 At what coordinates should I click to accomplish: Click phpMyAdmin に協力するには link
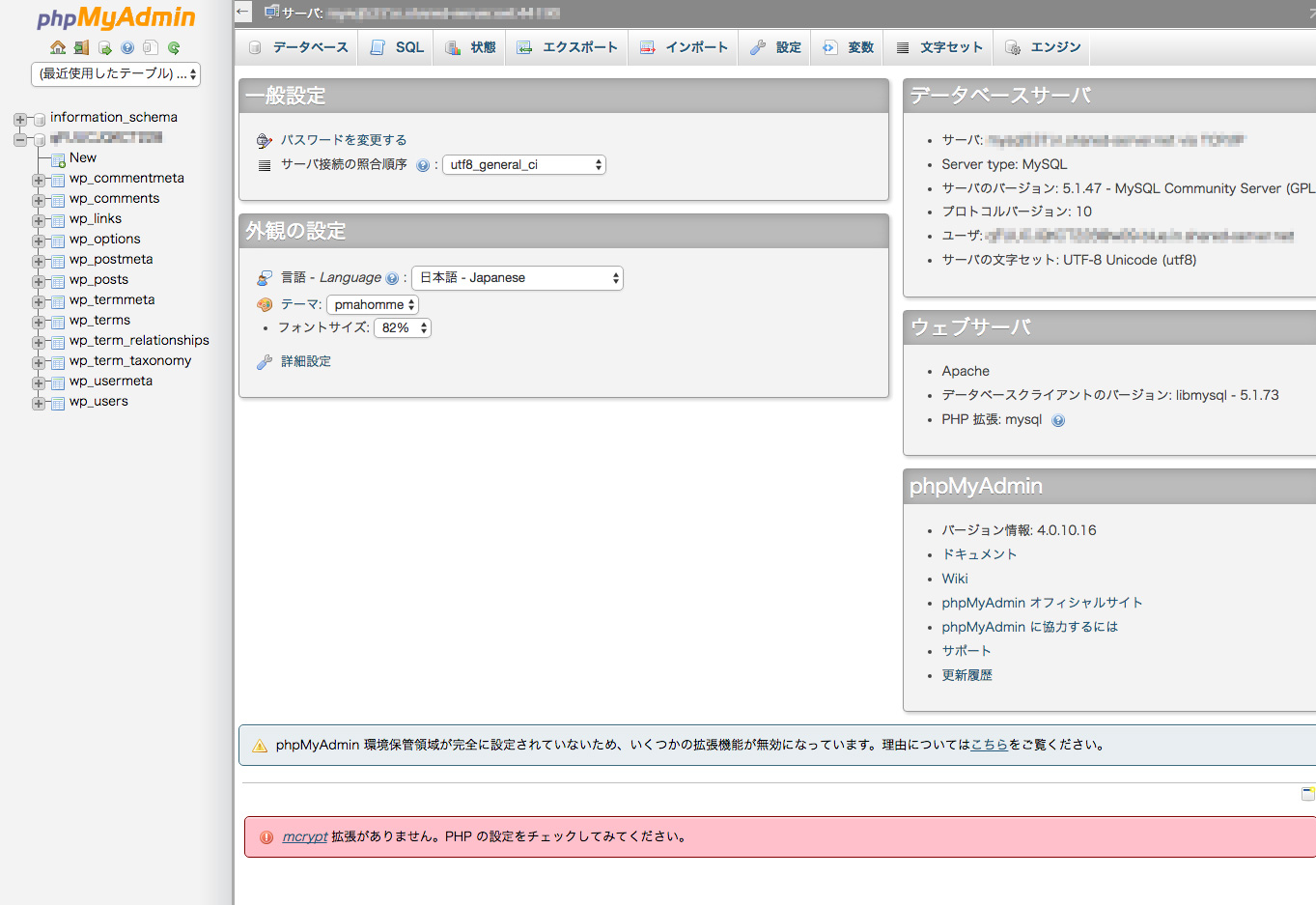point(1029,627)
